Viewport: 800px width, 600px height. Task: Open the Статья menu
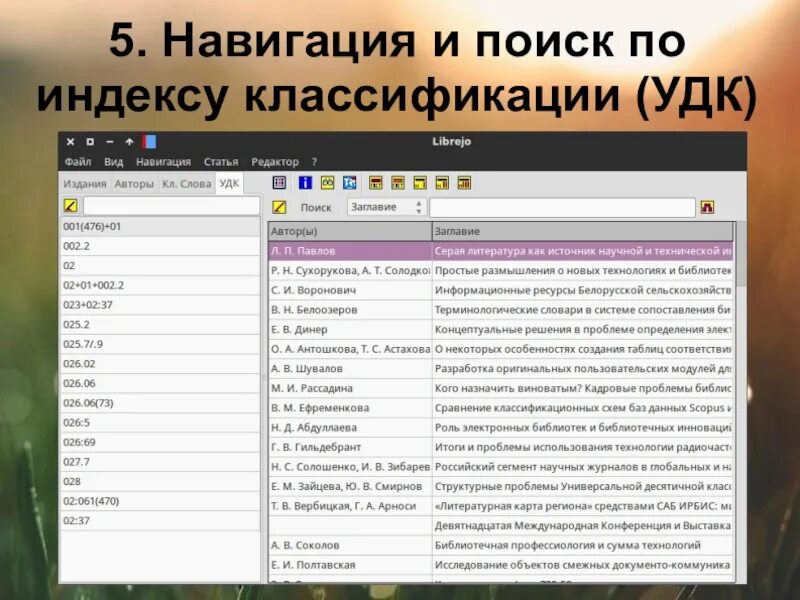[221, 162]
